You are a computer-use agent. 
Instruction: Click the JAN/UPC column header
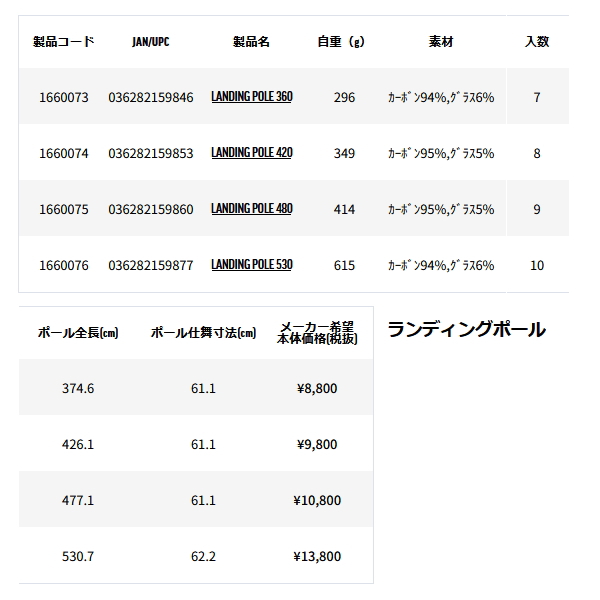click(x=151, y=41)
